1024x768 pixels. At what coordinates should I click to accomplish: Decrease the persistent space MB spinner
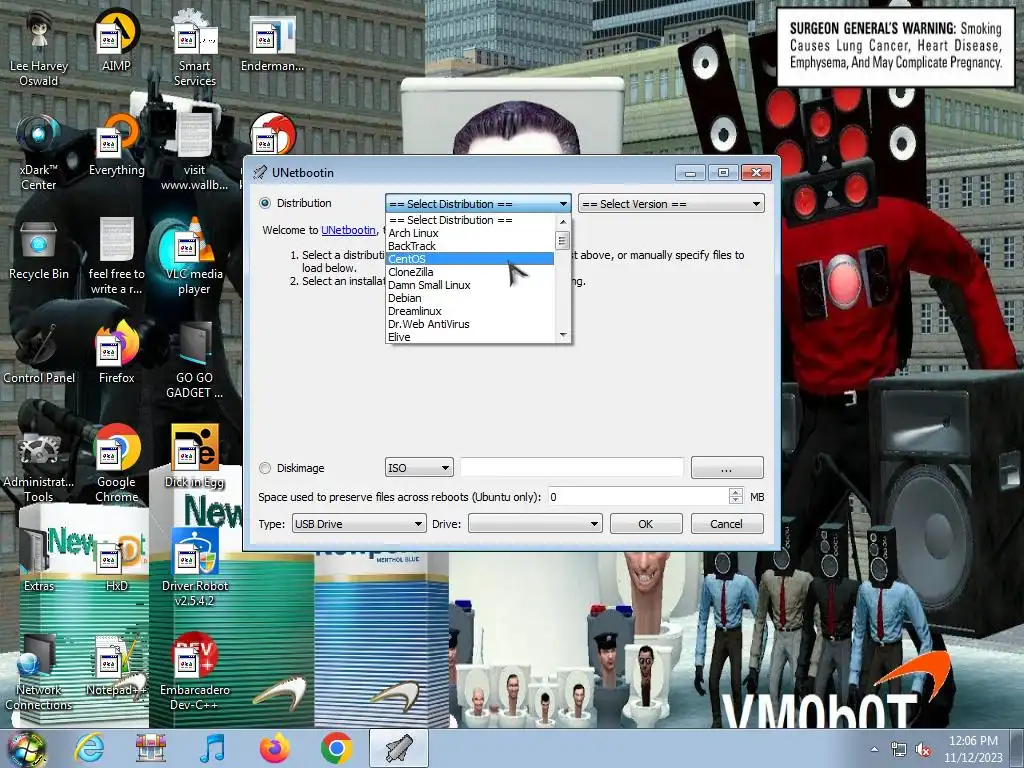(736, 502)
